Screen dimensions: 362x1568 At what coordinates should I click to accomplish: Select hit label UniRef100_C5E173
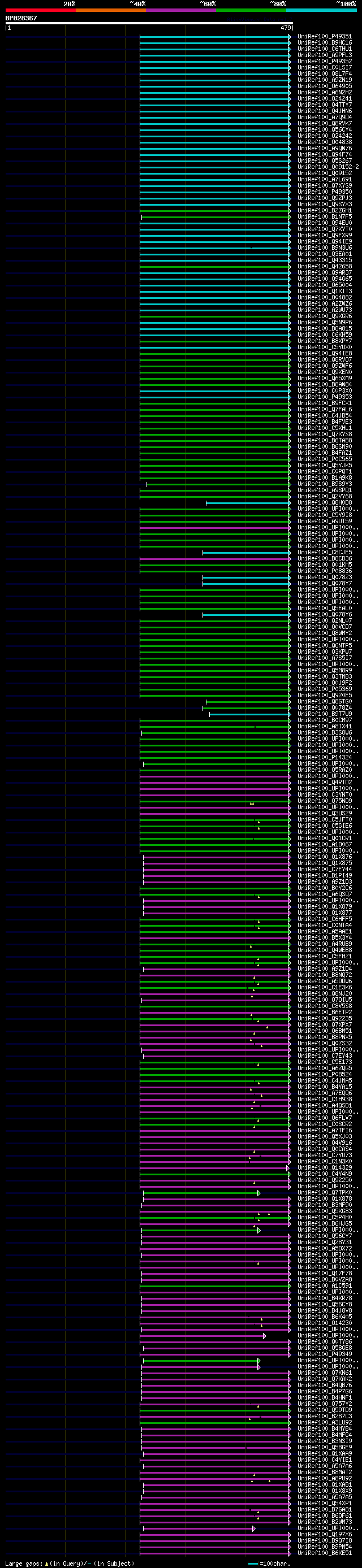(325, 1062)
